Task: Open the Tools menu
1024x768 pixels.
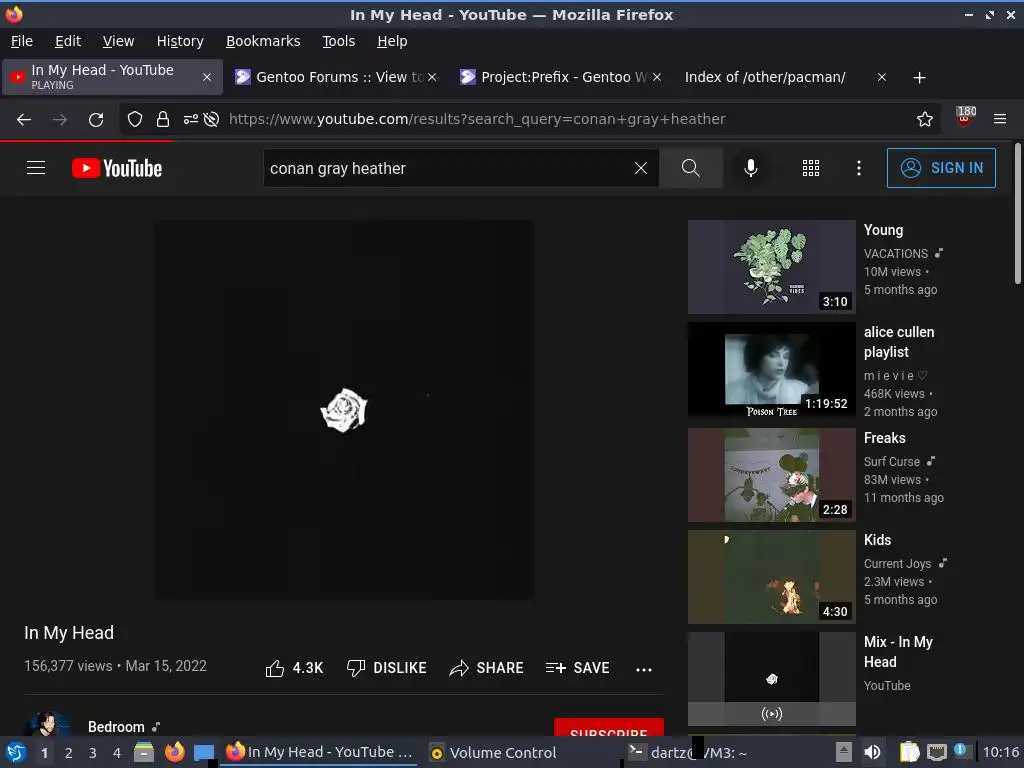Action: point(338,41)
